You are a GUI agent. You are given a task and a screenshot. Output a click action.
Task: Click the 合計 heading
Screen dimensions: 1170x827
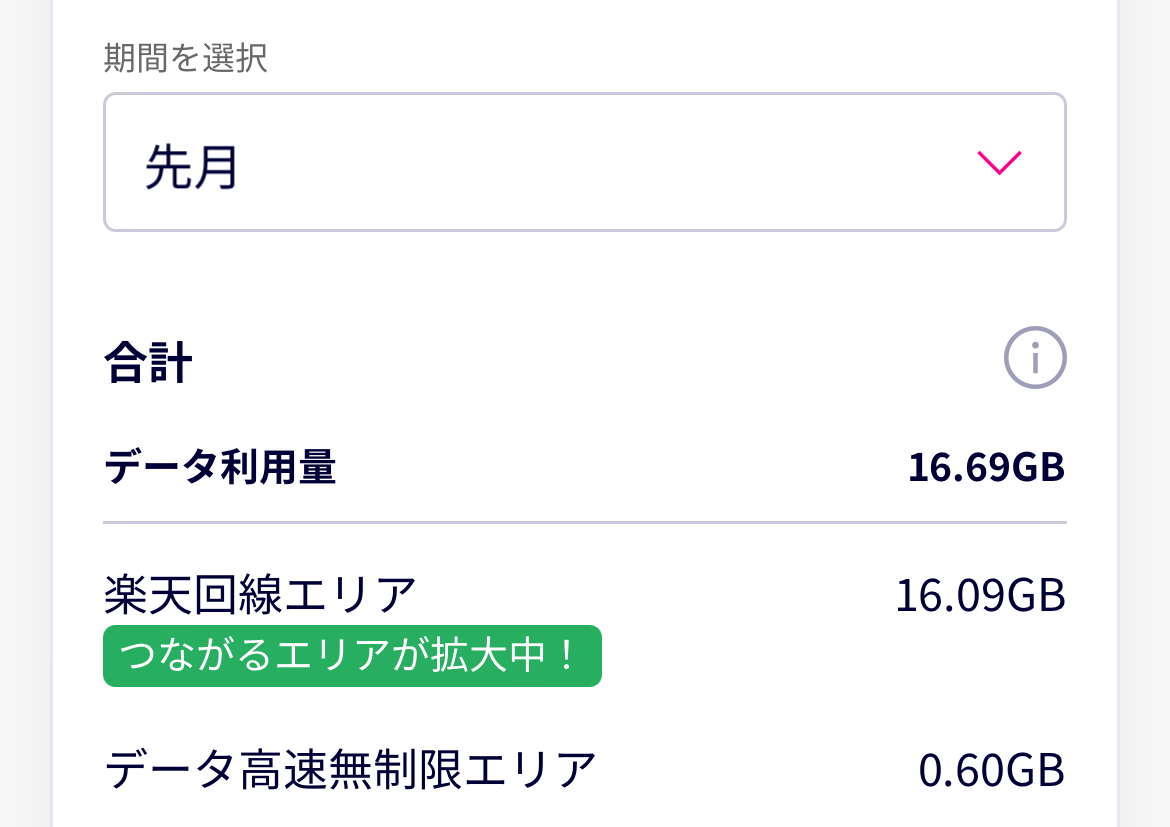(x=148, y=364)
